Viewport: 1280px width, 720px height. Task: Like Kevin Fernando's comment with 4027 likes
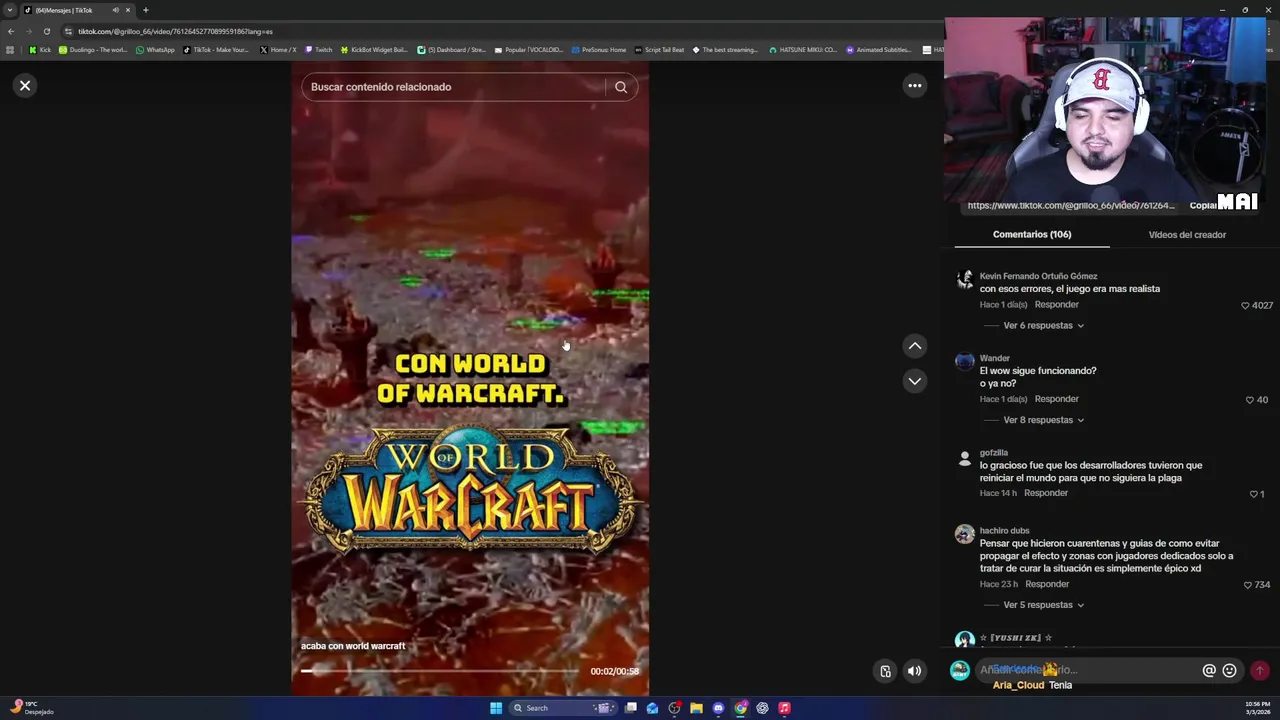click(x=1245, y=305)
